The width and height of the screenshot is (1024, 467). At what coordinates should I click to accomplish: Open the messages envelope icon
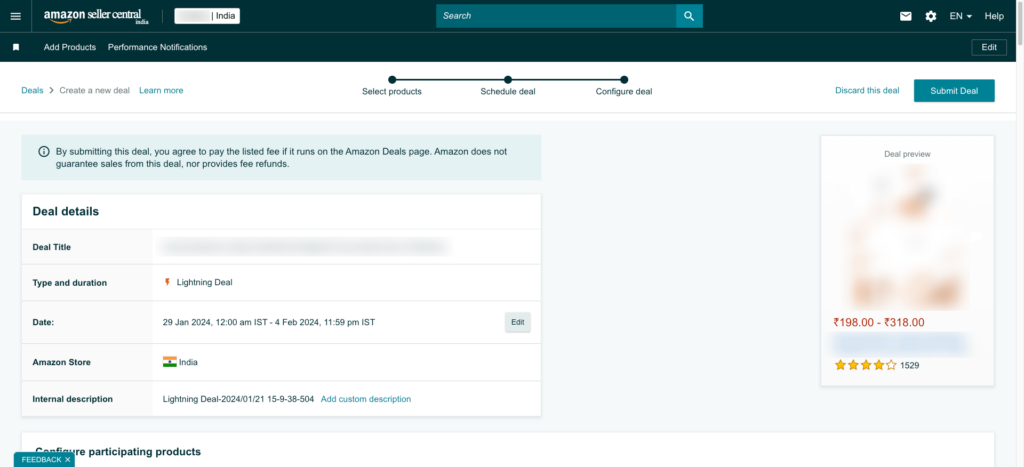click(x=906, y=16)
